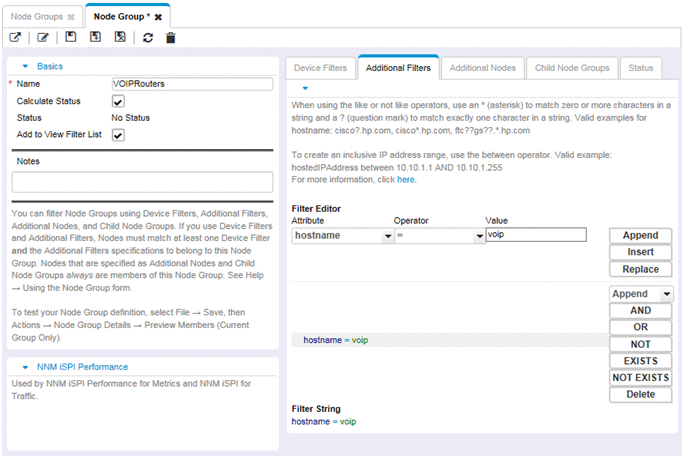Toggle the Calculate Status checkbox
685x459 pixels.
click(x=118, y=101)
